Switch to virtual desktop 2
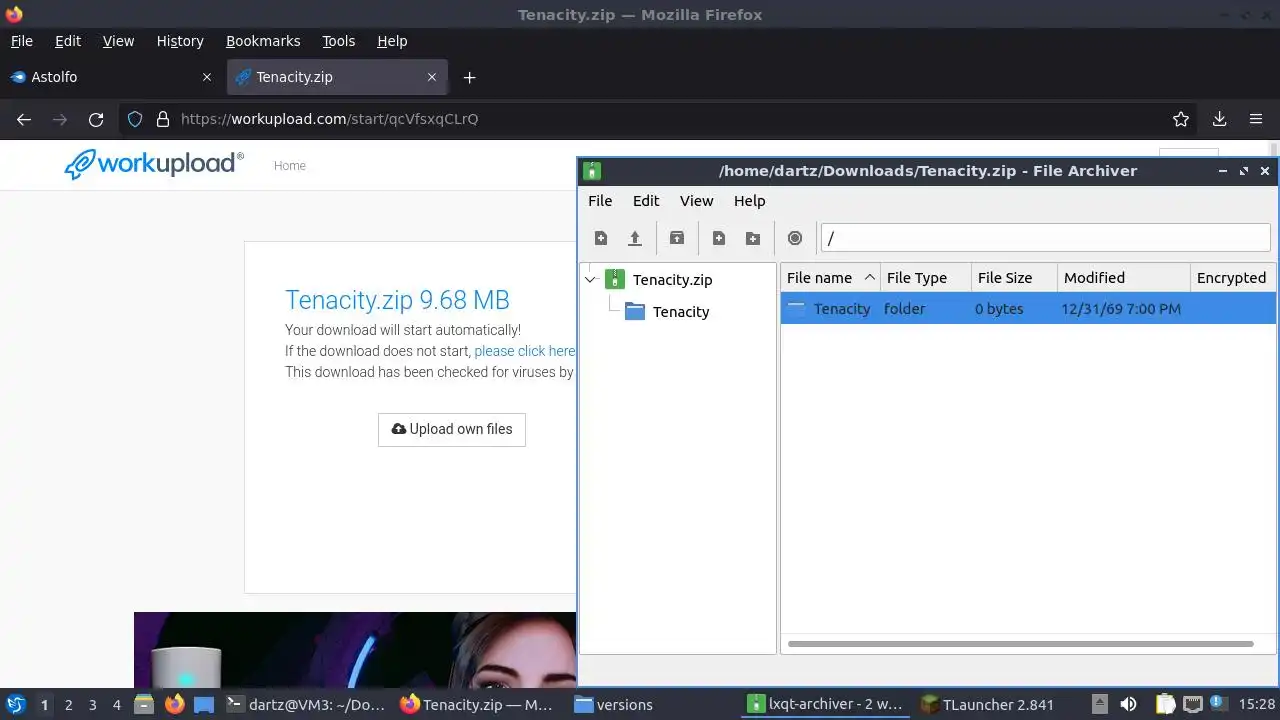 68,704
